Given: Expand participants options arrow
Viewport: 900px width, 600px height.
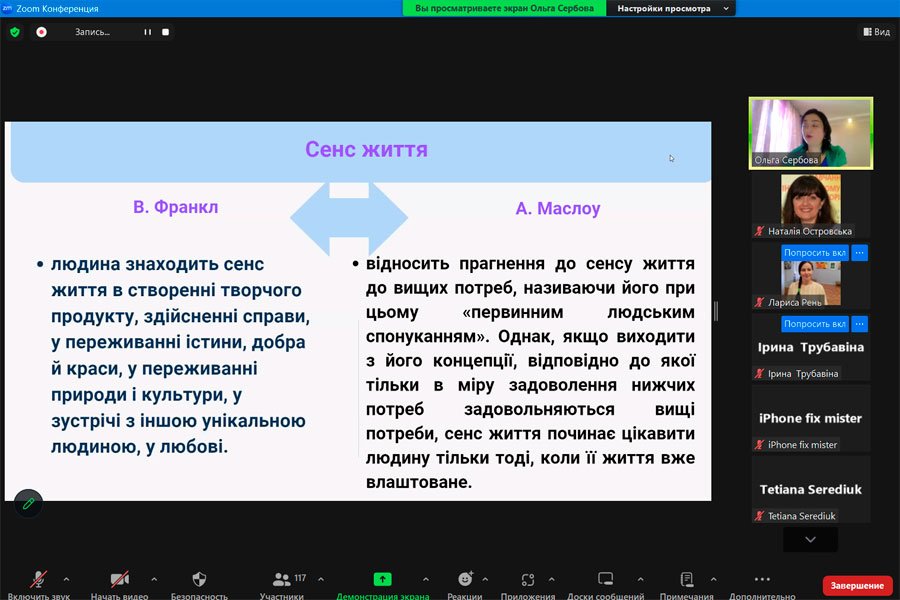Looking at the screenshot, I should click(x=321, y=579).
